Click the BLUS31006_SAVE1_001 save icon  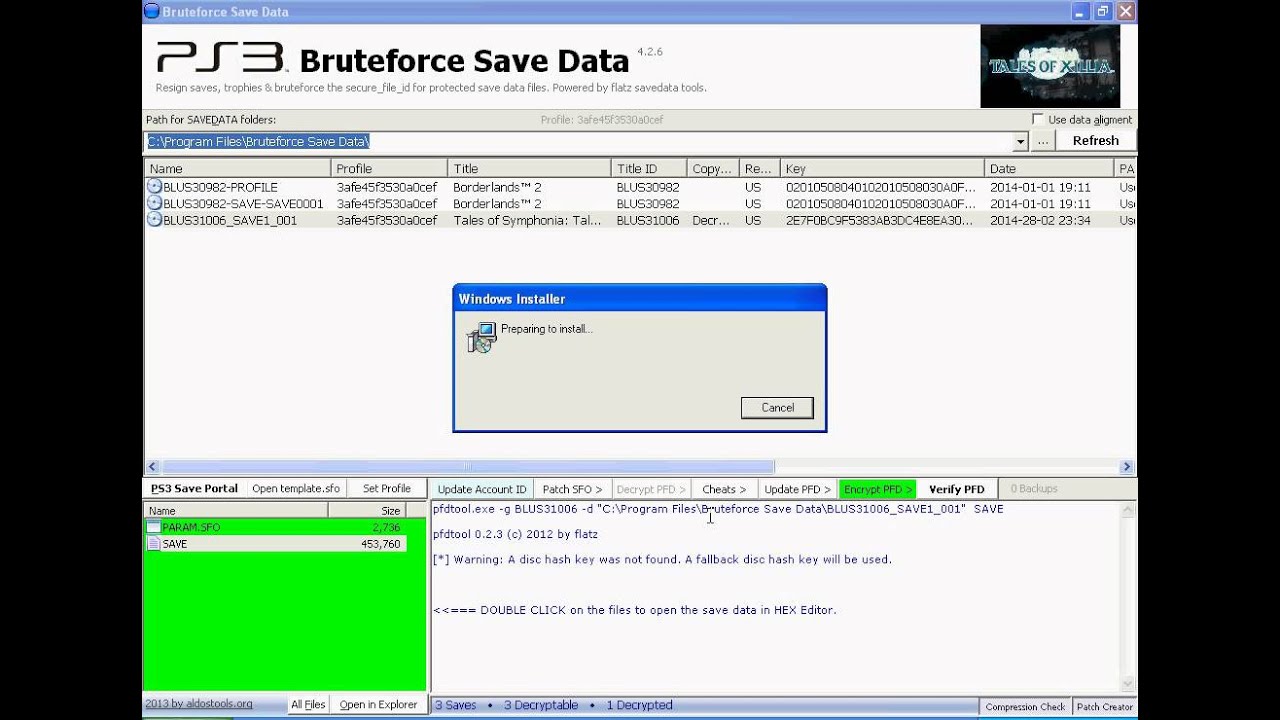[154, 220]
